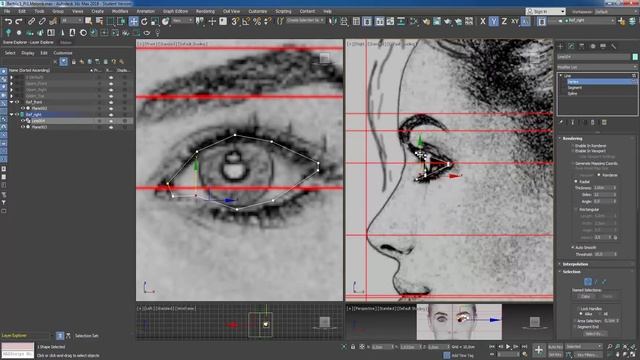
Task: Toggle the Auto Smooth checkbox
Action: pyautogui.click(x=573, y=247)
